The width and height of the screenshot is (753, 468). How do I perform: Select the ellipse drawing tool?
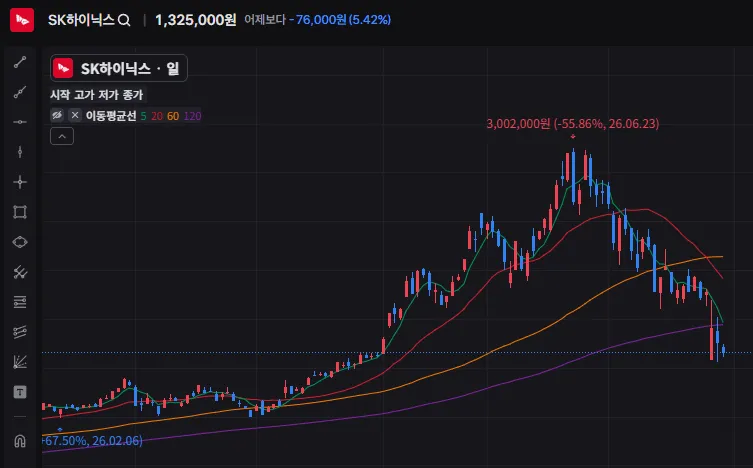tap(20, 242)
